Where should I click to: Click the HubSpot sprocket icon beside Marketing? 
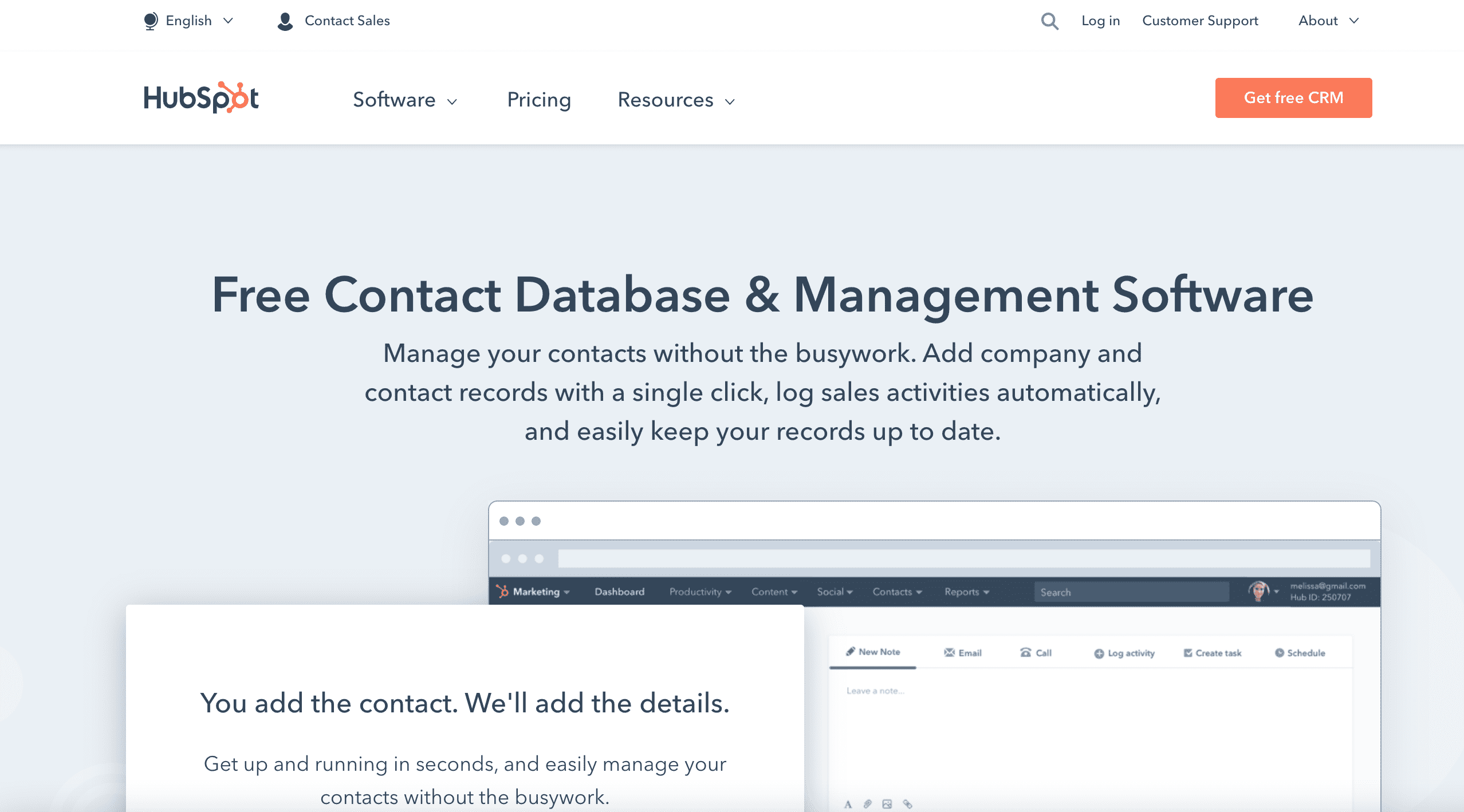tap(502, 592)
